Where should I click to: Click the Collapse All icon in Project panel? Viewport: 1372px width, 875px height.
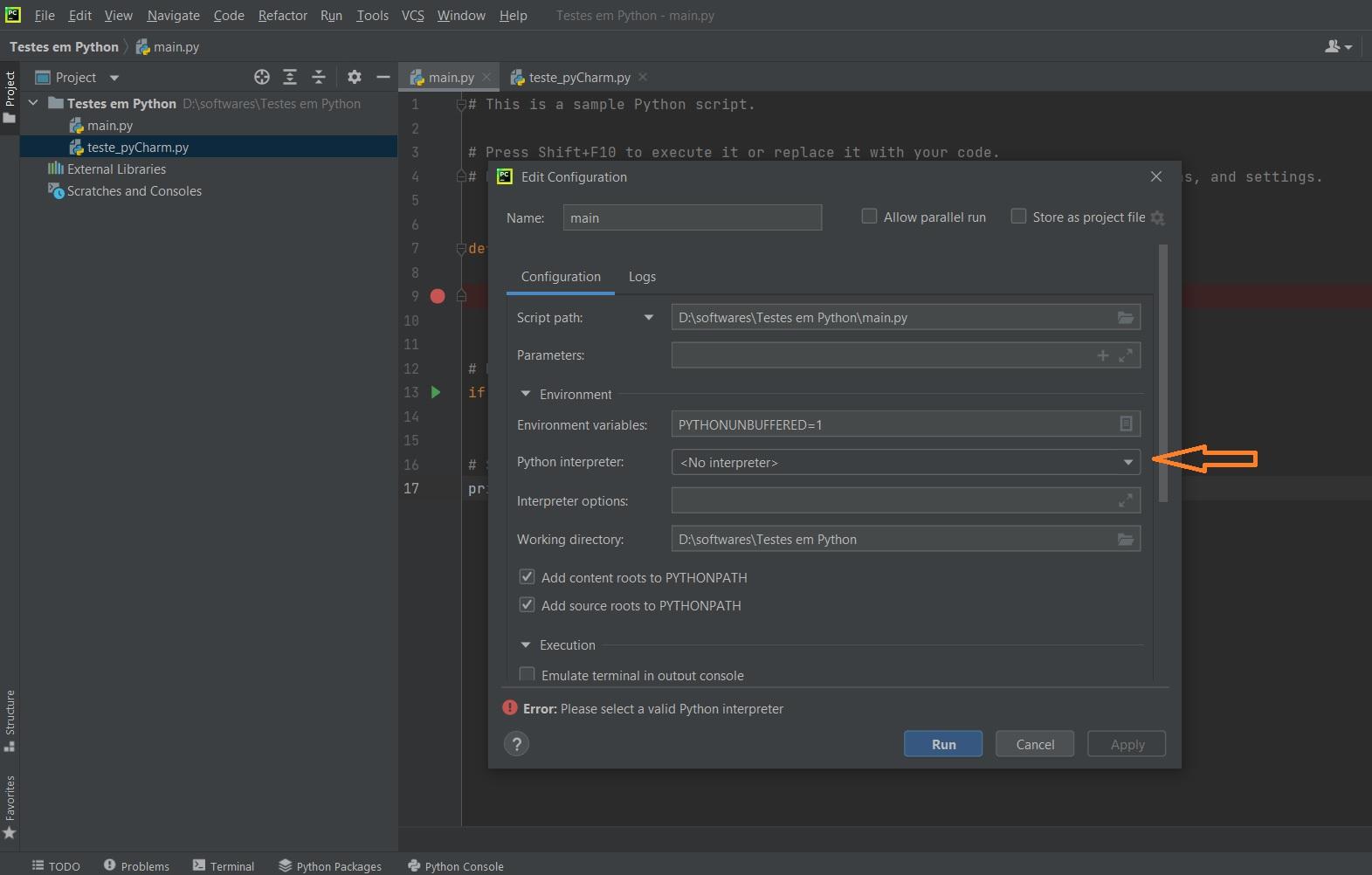pyautogui.click(x=319, y=77)
